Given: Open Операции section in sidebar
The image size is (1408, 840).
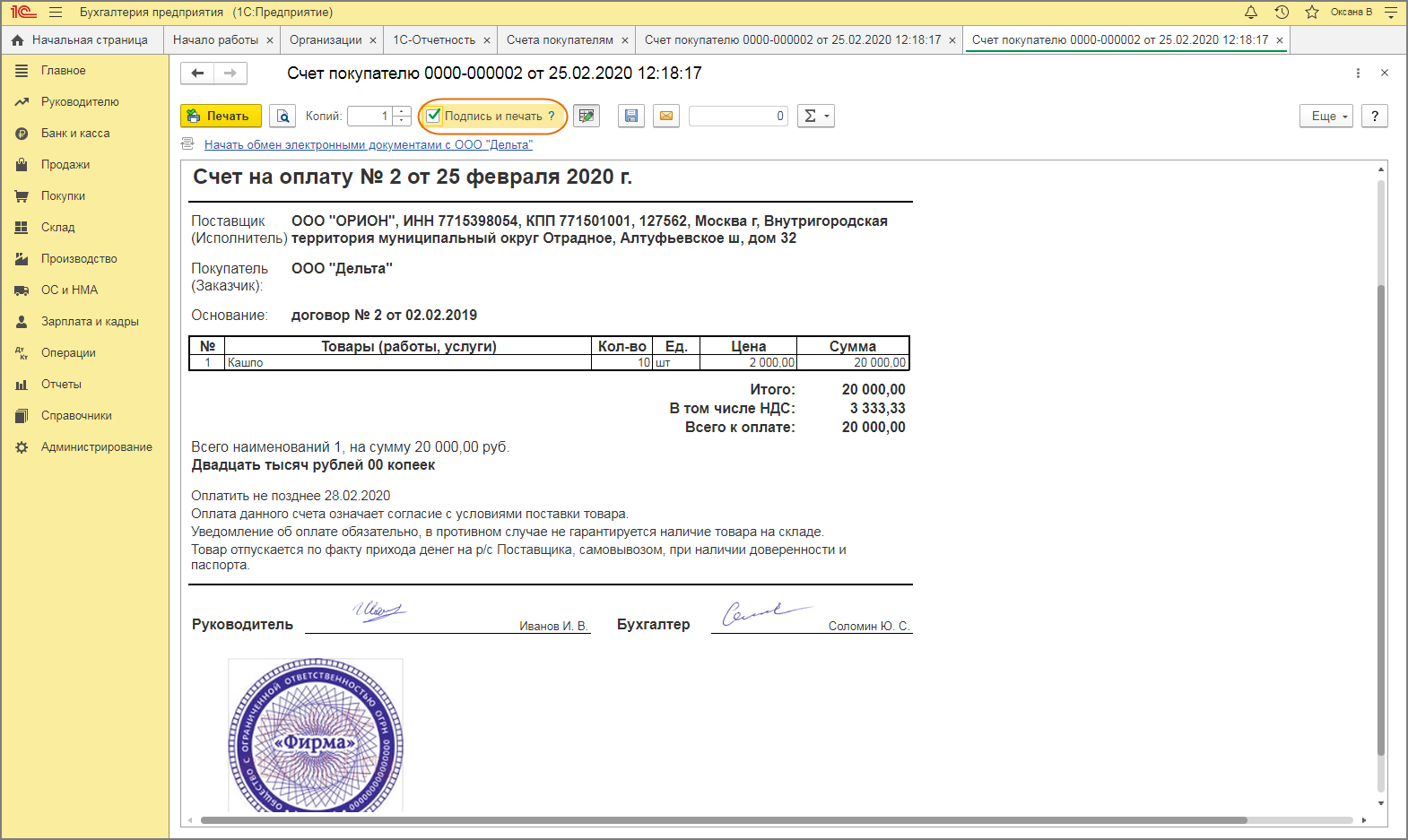Looking at the screenshot, I should click(85, 352).
